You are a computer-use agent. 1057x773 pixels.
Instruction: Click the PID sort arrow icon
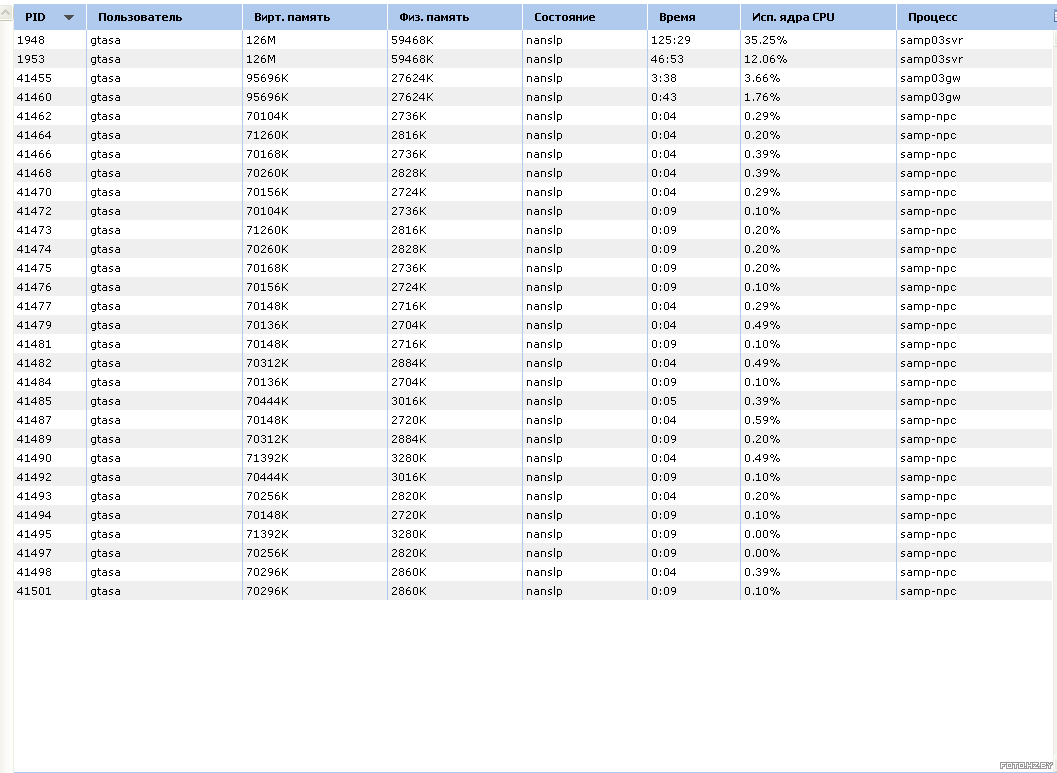pyautogui.click(x=69, y=18)
